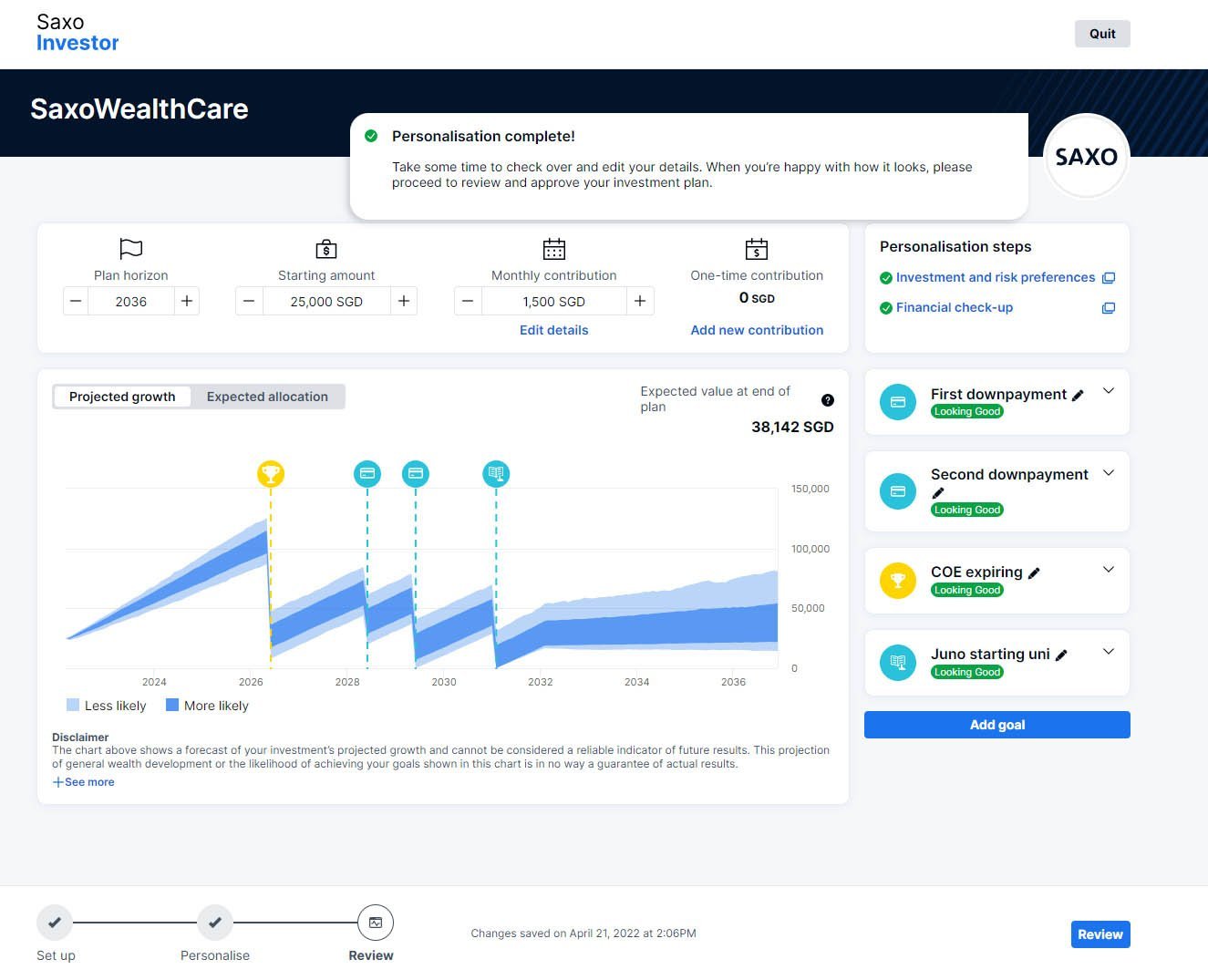Screen dimensions: 1208x980
Task: Click the More likely legend swatch
Action: coord(172,705)
